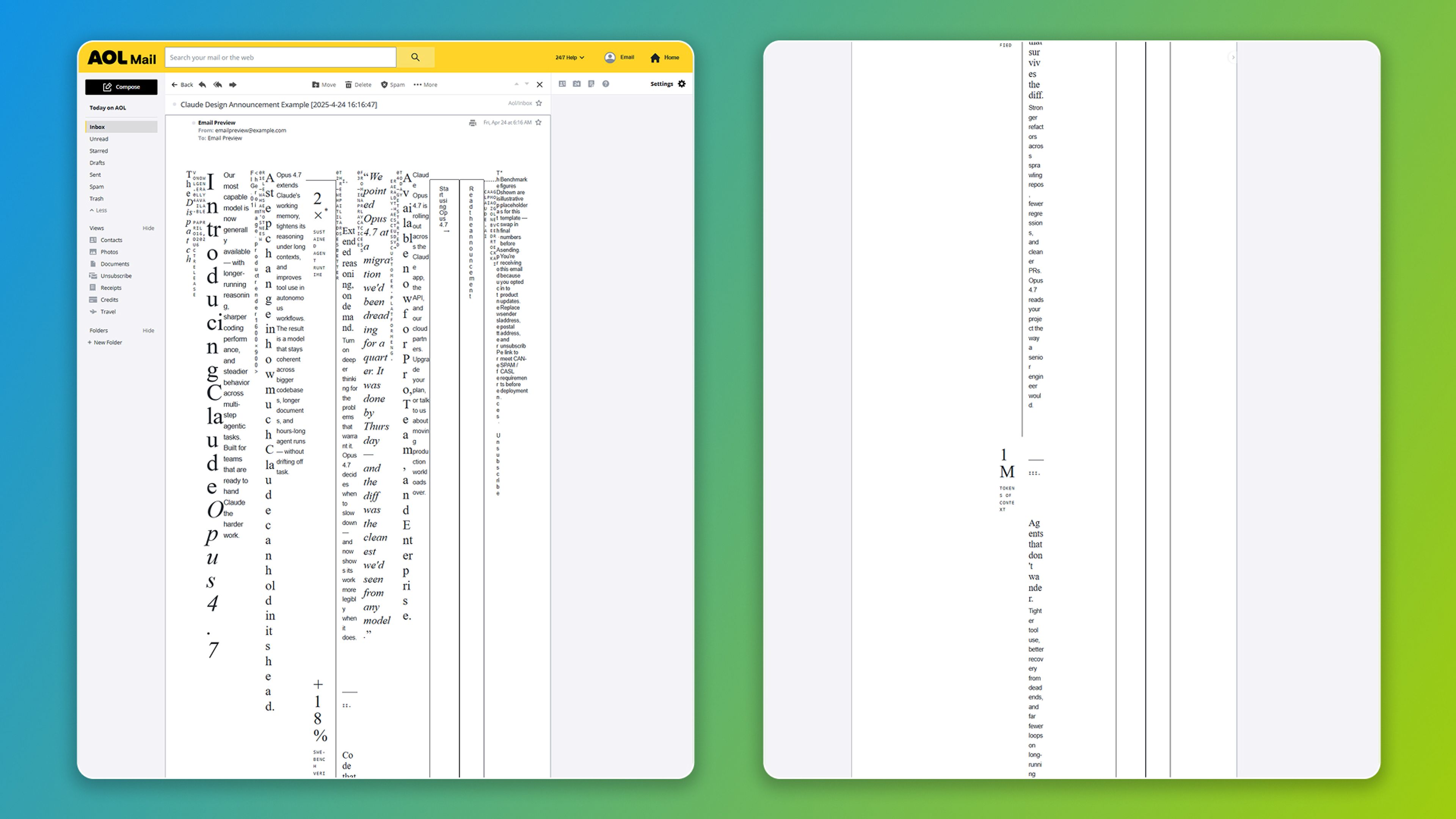
Task: Click into the mail search field
Action: click(x=280, y=57)
